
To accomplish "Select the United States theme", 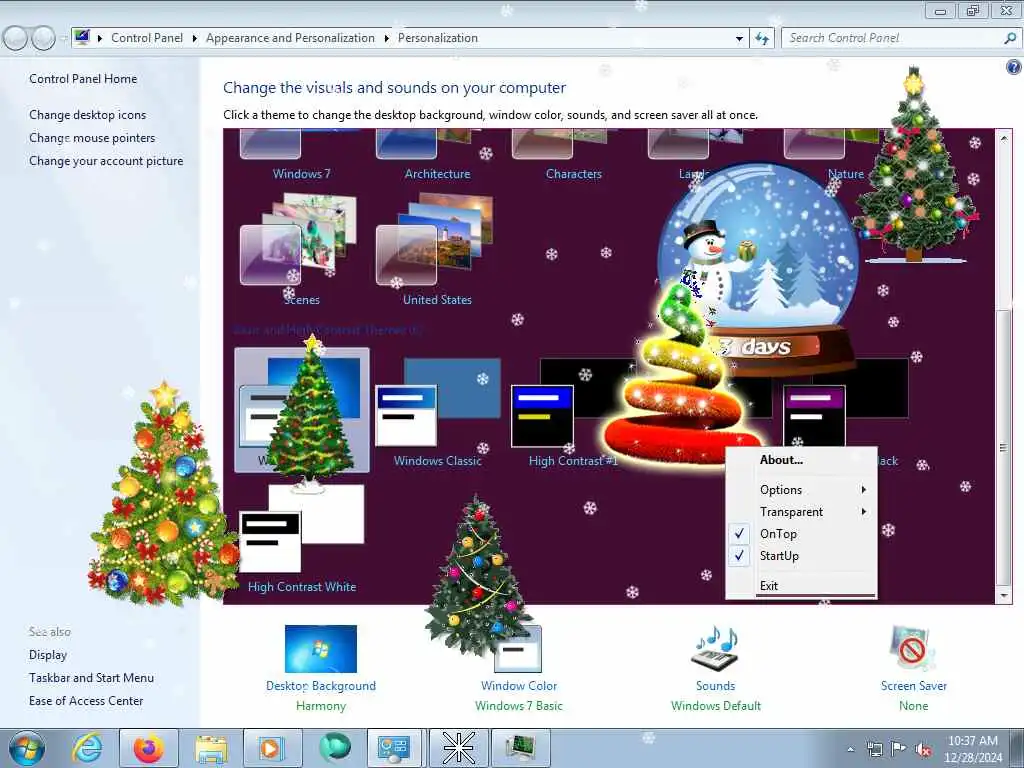I will [437, 249].
